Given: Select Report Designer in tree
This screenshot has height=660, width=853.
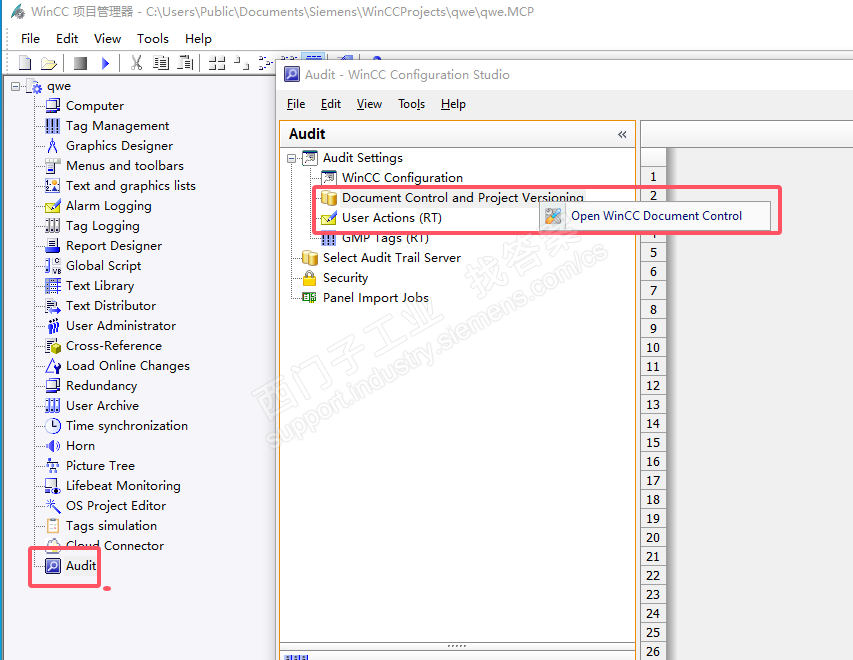Looking at the screenshot, I should 114,246.
